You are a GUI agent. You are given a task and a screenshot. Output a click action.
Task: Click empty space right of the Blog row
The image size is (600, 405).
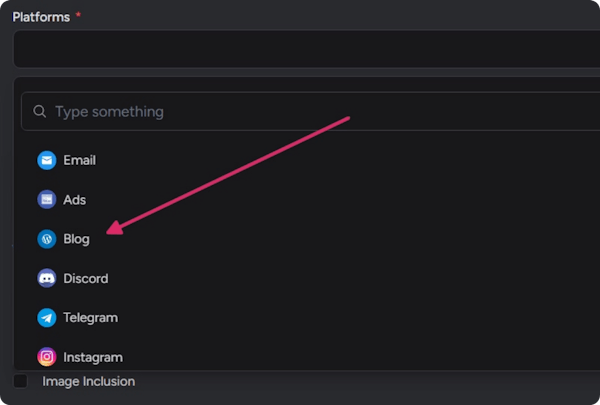pos(400,239)
